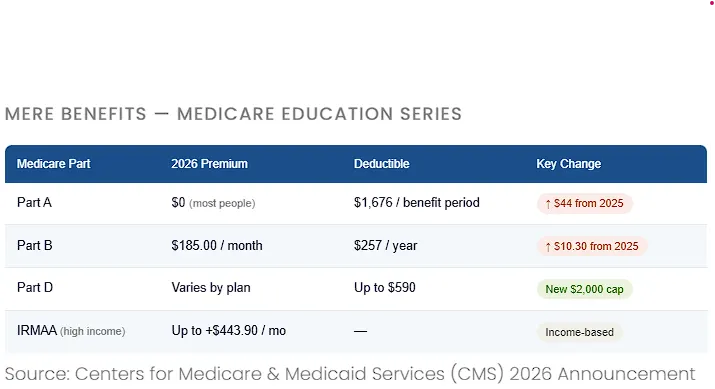Click the CMS 2026 Announcement source caption
715x389 pixels.
tap(350, 374)
